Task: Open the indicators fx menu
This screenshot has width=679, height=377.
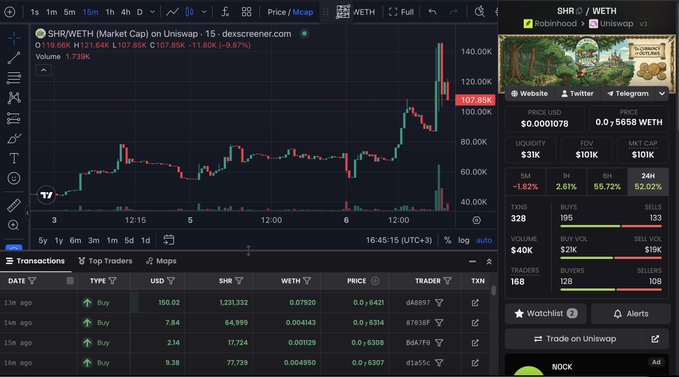Action: (x=225, y=12)
